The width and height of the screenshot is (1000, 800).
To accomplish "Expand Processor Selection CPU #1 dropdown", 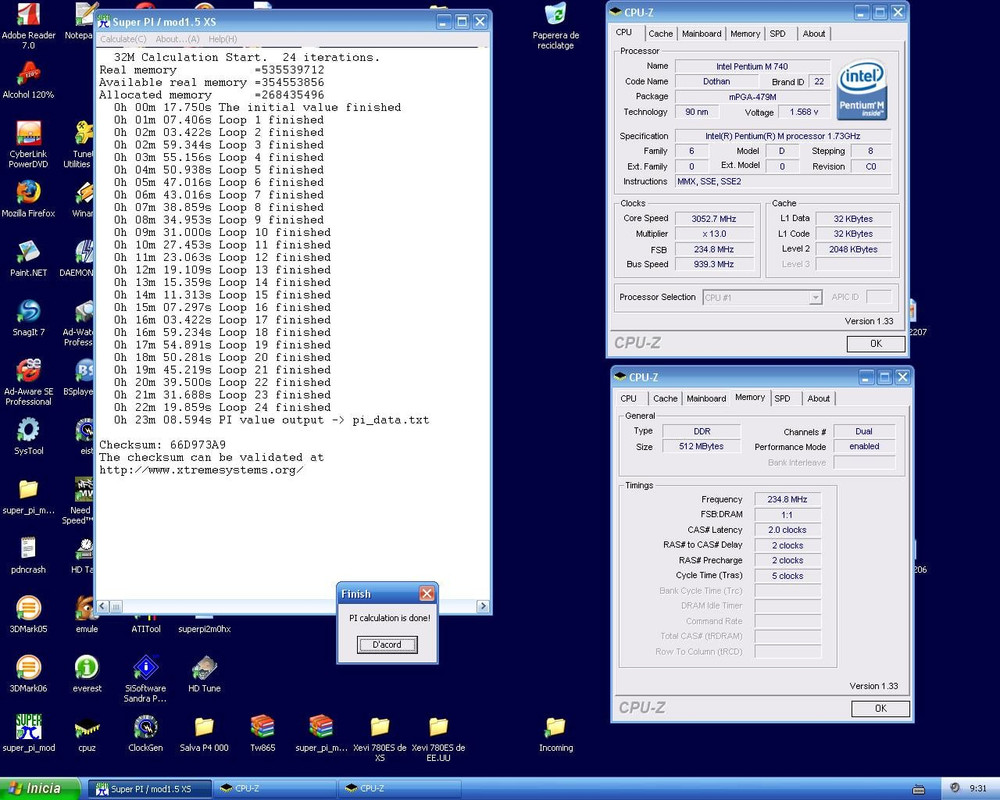I will tap(815, 297).
